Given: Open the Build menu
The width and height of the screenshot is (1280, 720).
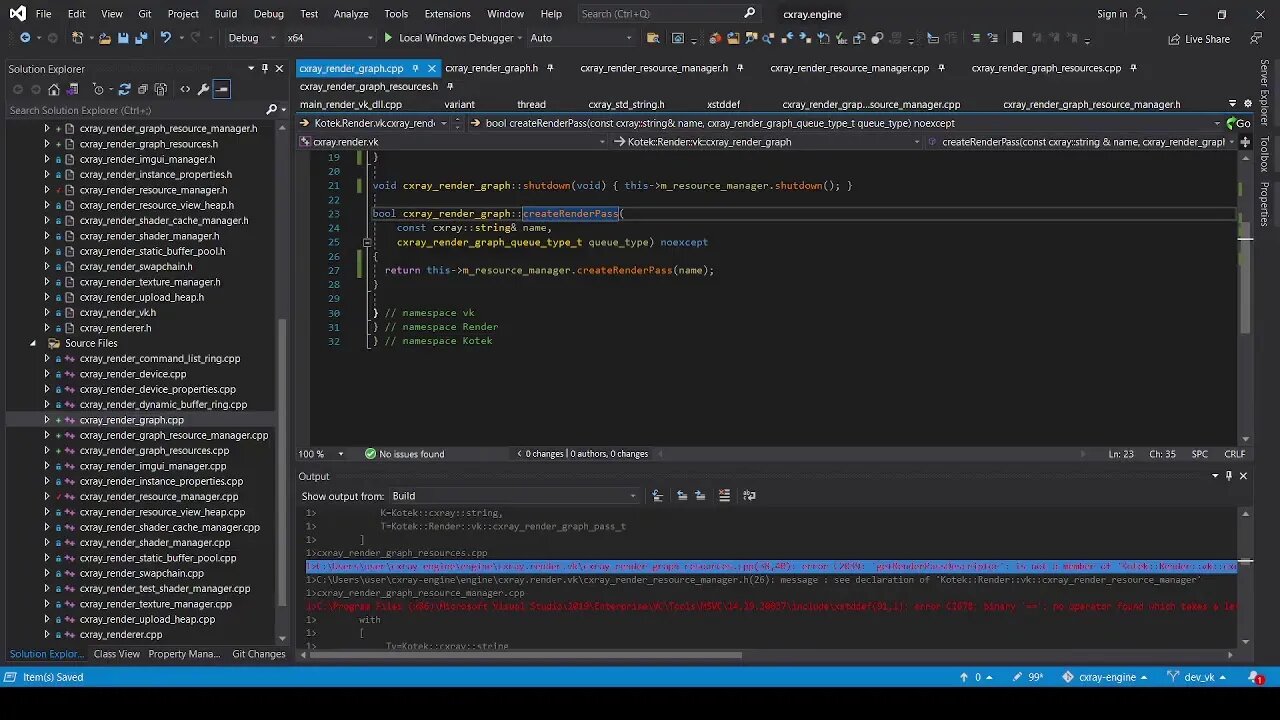Looking at the screenshot, I should click(x=225, y=14).
